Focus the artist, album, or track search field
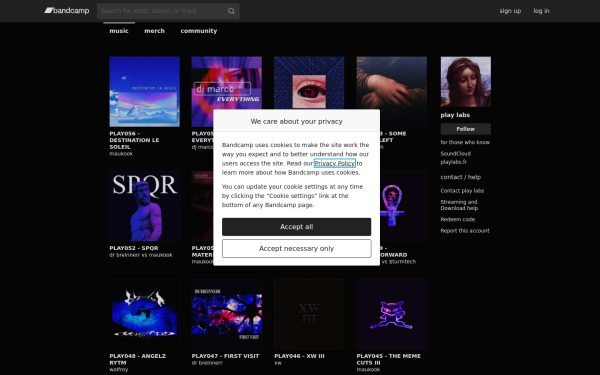The width and height of the screenshot is (600, 375). tap(168, 11)
